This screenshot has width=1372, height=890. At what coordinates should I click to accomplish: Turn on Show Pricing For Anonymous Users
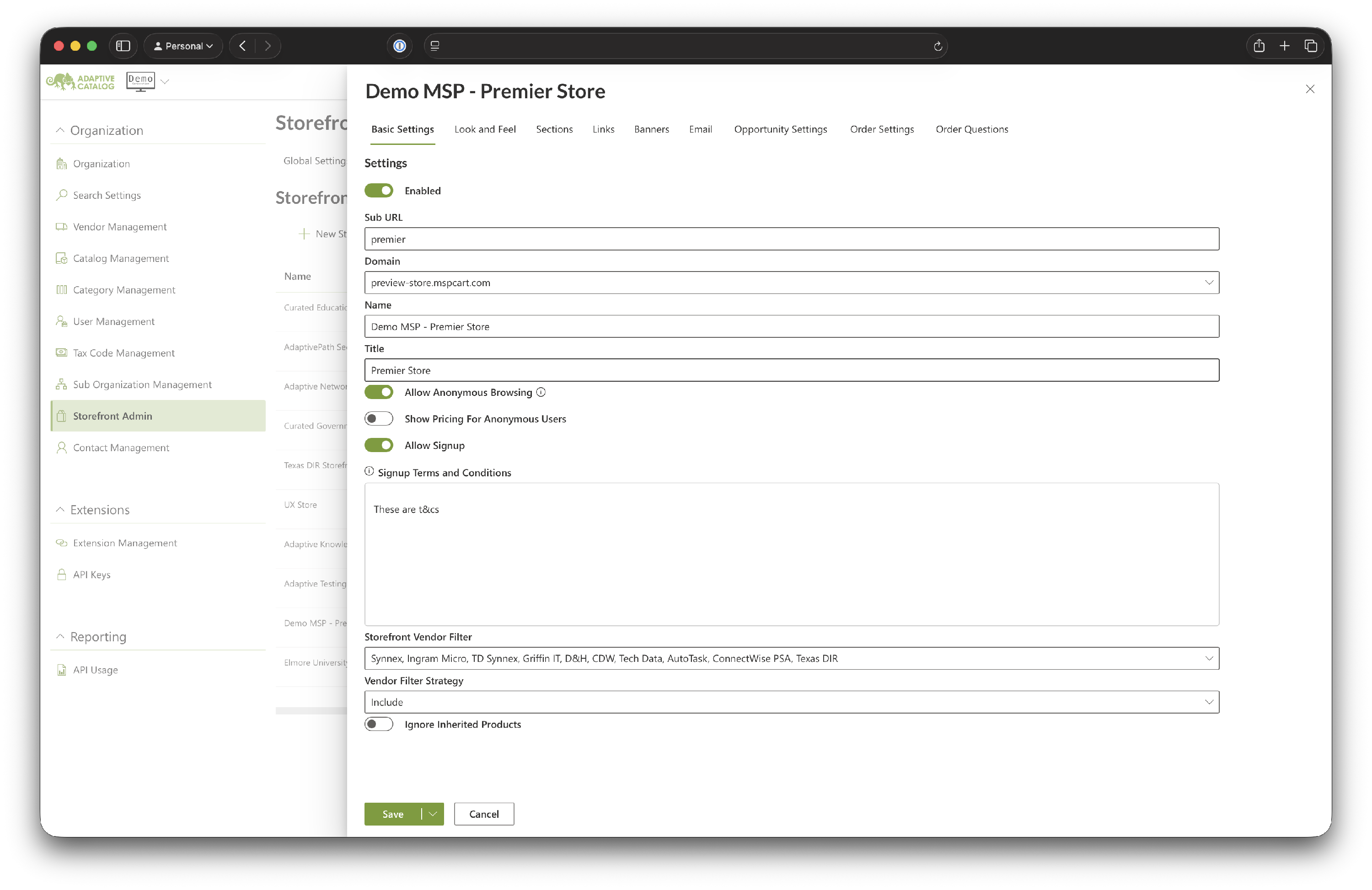[379, 419]
